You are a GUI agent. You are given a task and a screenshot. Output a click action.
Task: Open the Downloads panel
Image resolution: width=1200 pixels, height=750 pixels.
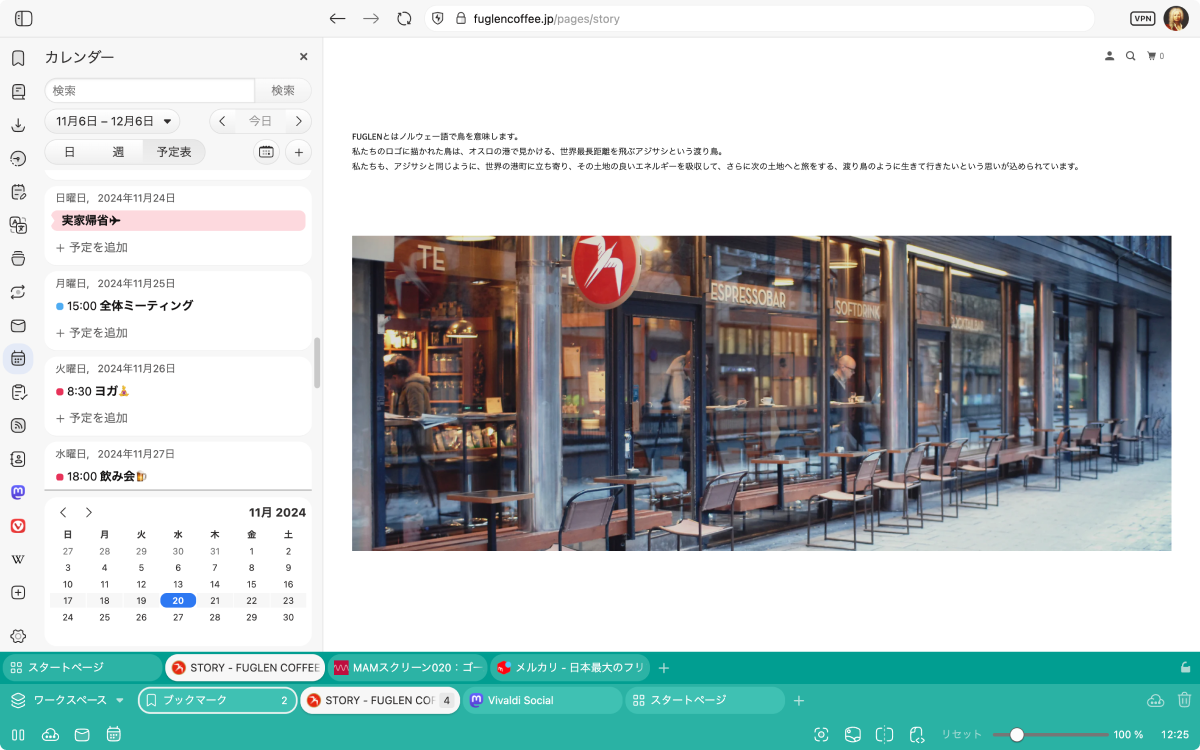(x=18, y=125)
